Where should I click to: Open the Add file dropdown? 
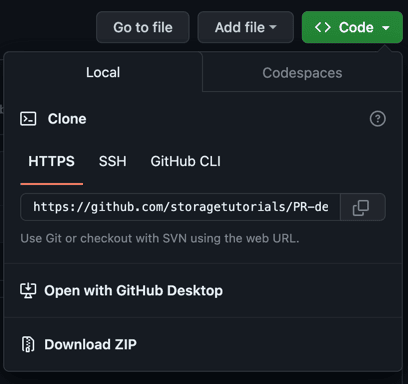coord(246,27)
